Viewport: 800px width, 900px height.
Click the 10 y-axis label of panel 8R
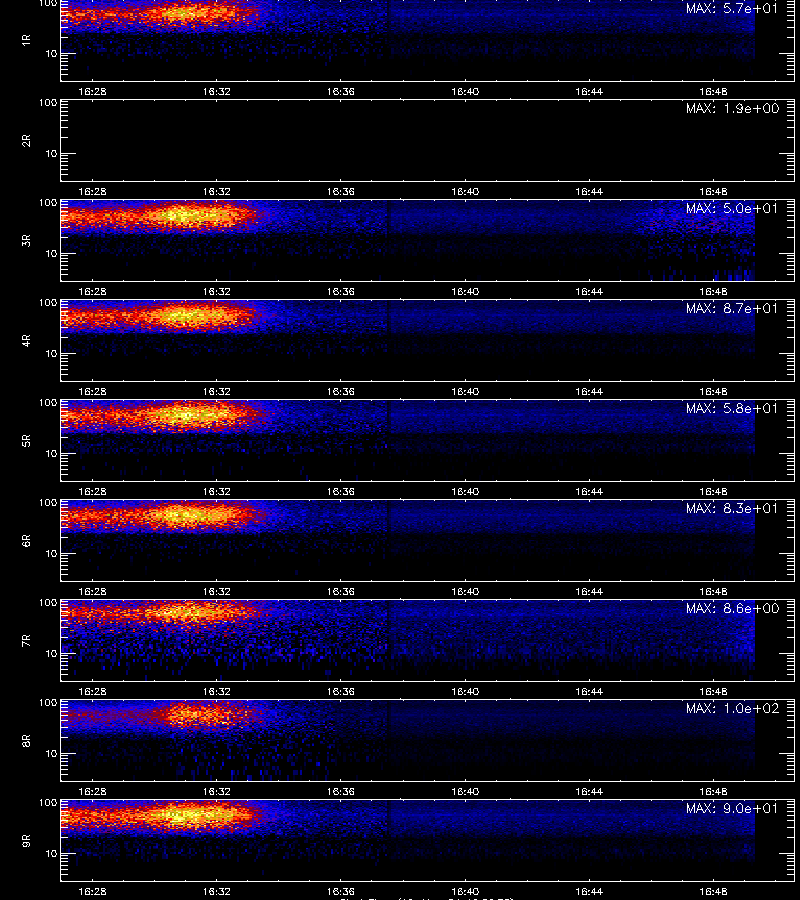coord(51,754)
